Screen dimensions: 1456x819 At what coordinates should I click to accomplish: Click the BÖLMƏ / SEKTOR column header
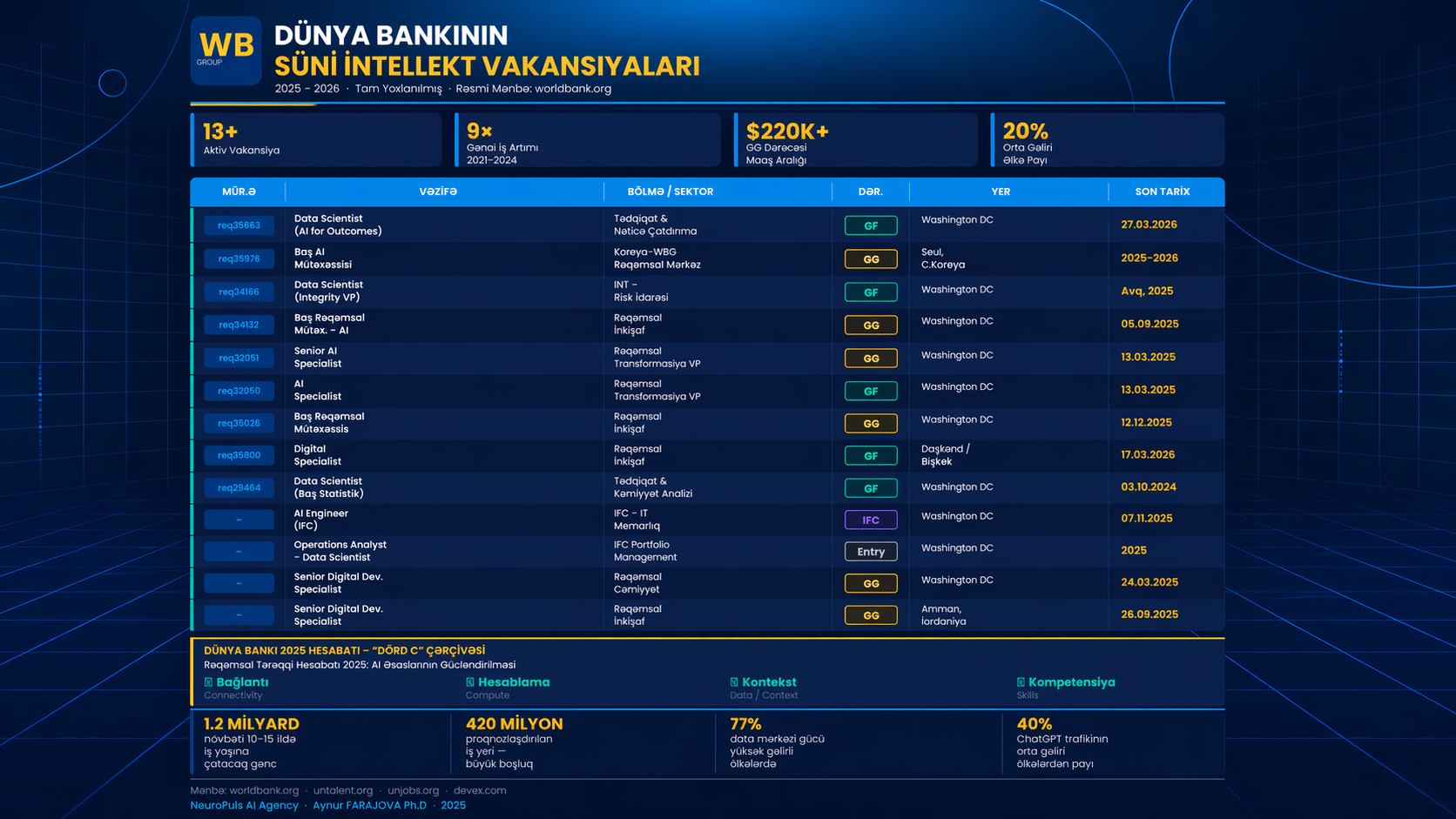tap(670, 191)
